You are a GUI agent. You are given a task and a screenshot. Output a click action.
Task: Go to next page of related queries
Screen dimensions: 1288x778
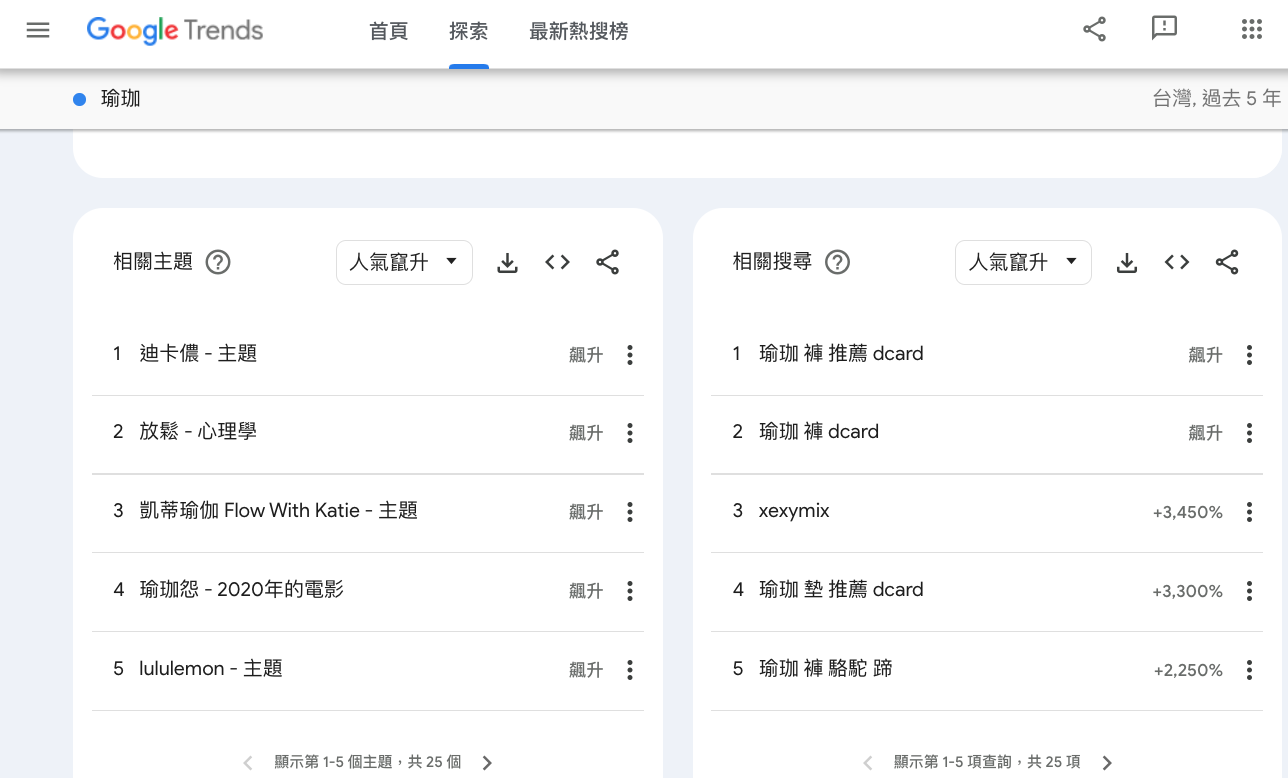coord(1107,763)
